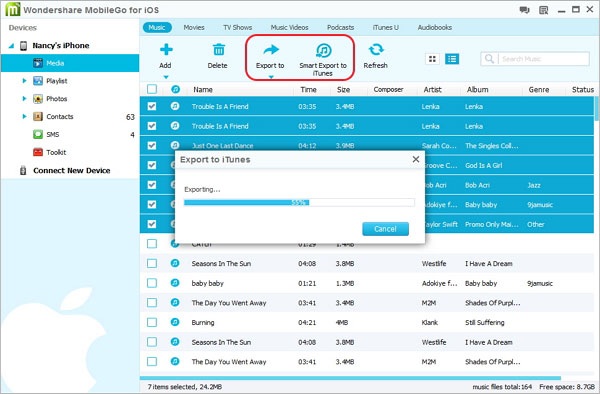The height and width of the screenshot is (394, 600).
Task: Click the Refresh icon
Action: tap(376, 49)
